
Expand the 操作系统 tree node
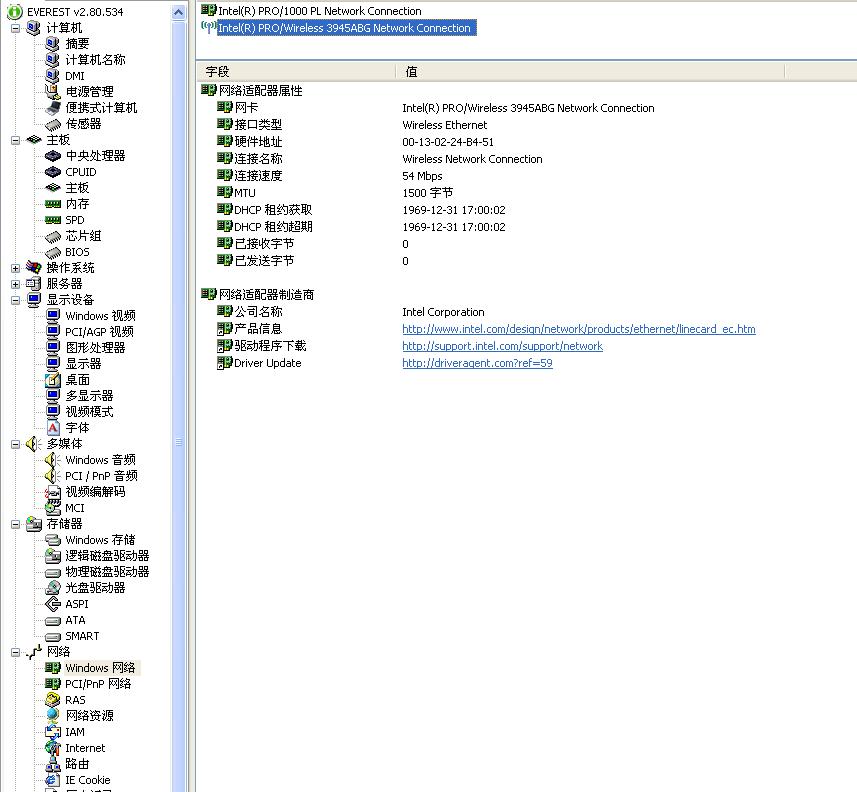[x=16, y=268]
